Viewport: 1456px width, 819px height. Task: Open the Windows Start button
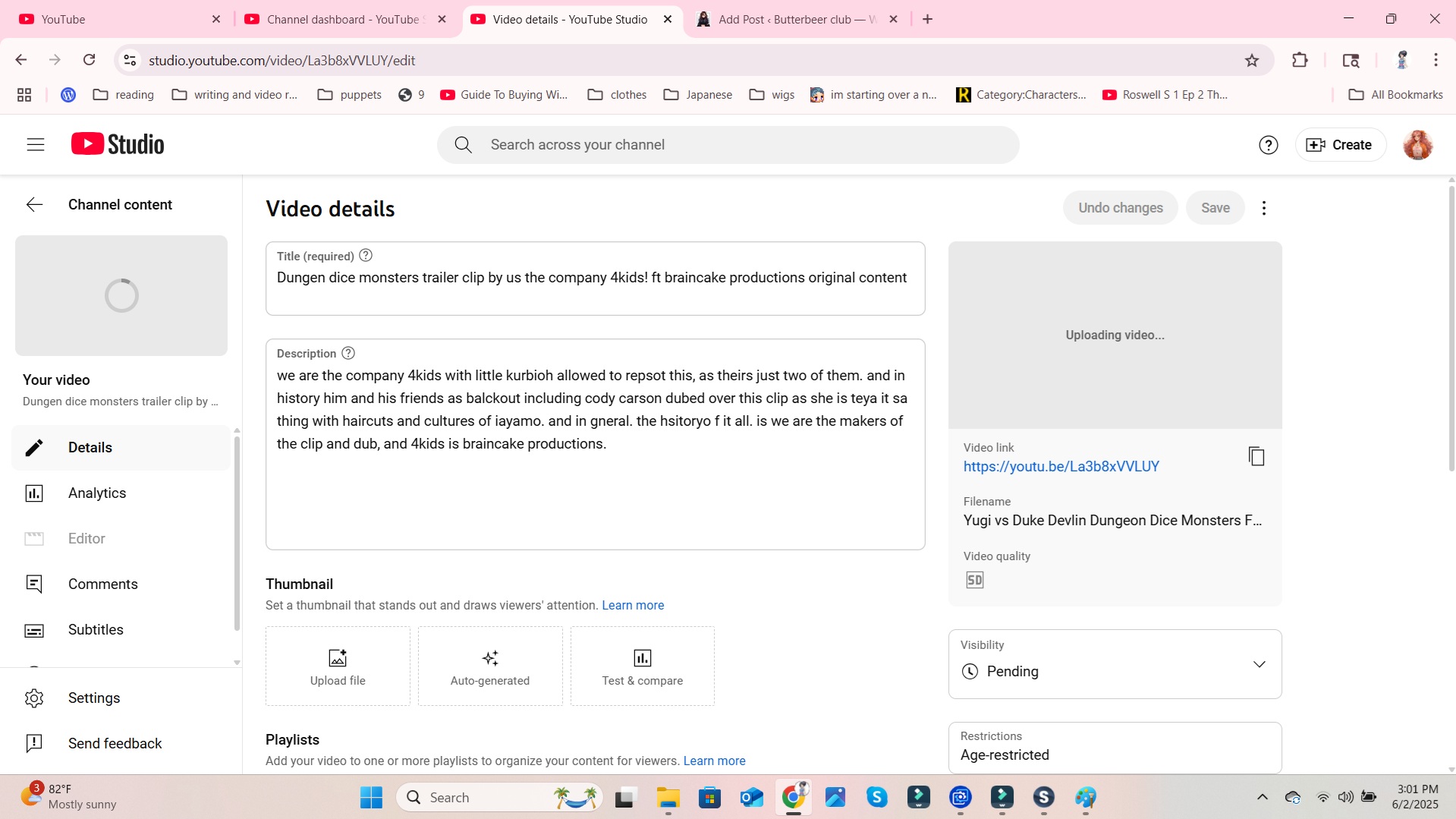pyautogui.click(x=371, y=798)
